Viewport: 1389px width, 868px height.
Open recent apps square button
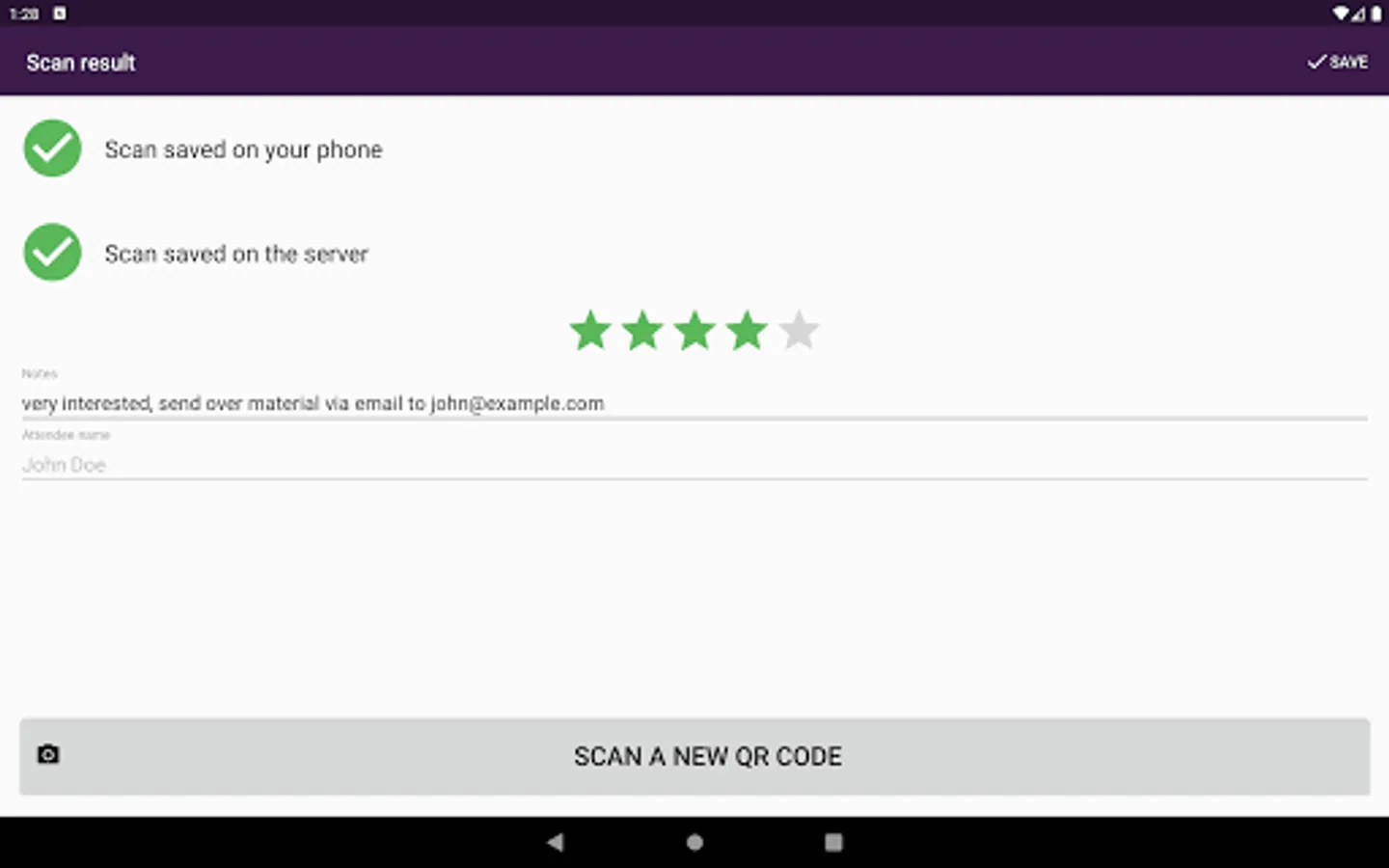pos(833,842)
